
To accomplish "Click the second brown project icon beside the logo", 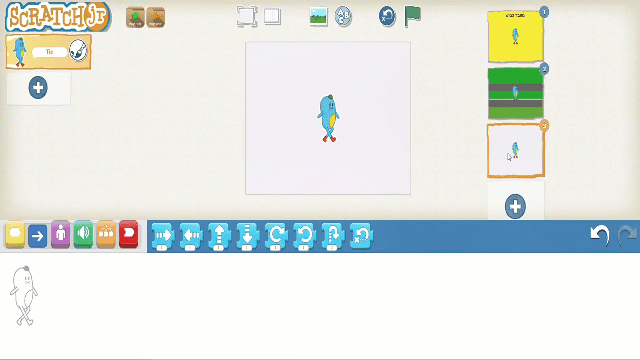I will pos(156,18).
